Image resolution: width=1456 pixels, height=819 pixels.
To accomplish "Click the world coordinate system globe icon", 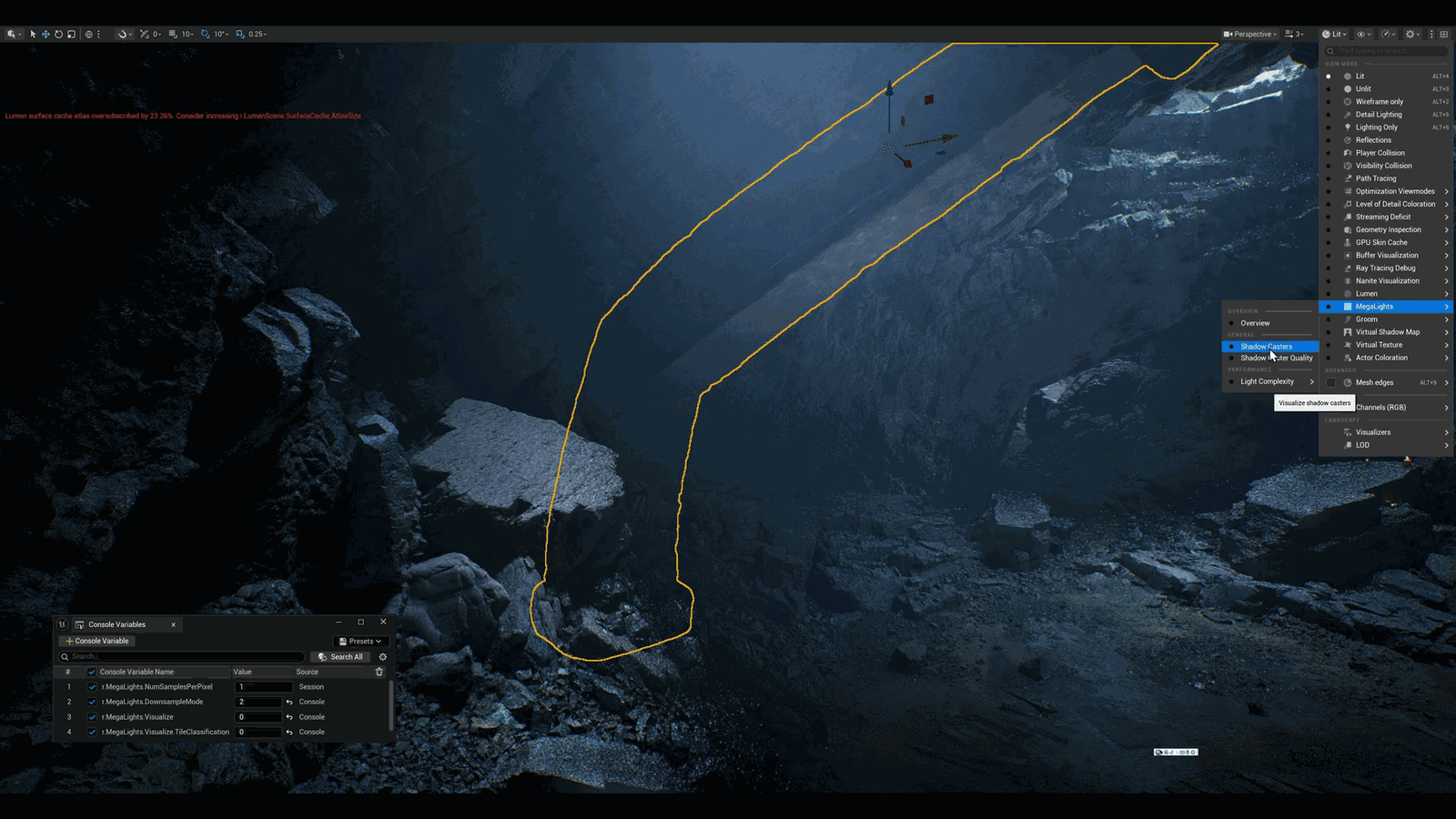I will point(89,34).
